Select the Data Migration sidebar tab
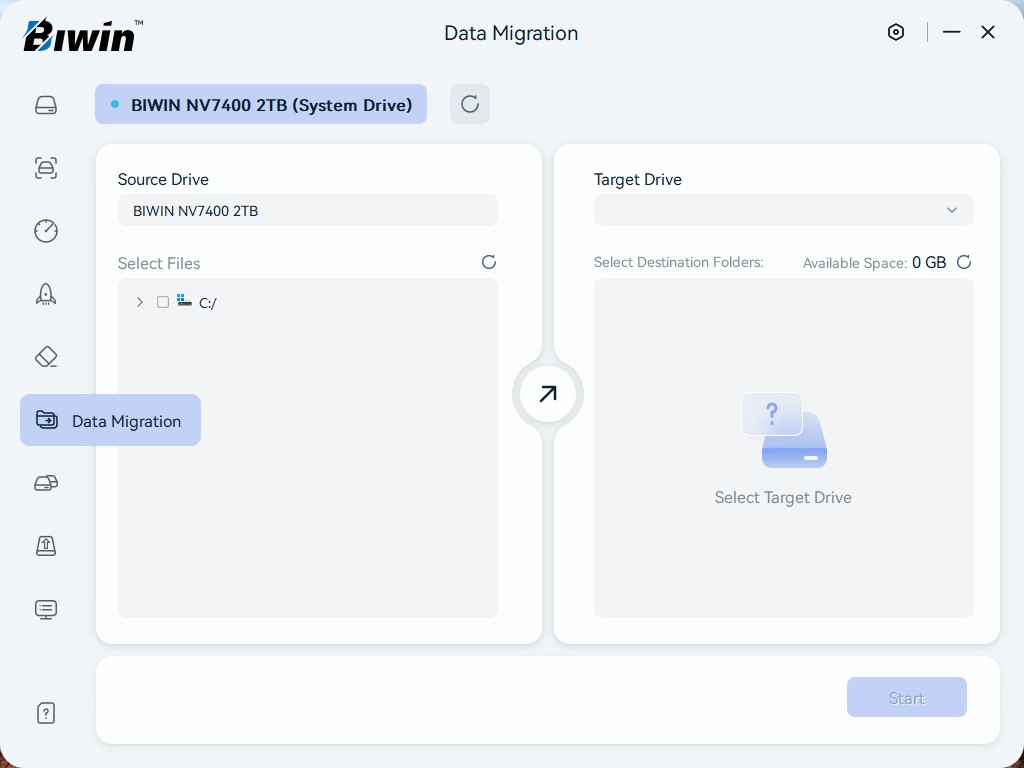 tap(110, 421)
